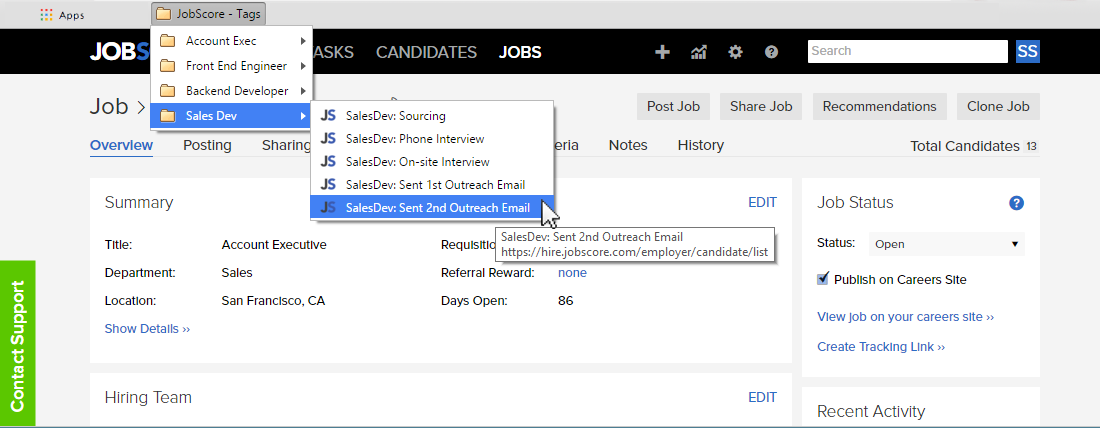Click the folder icon beside Account Exec
This screenshot has width=1100, height=428.
click(x=167, y=41)
